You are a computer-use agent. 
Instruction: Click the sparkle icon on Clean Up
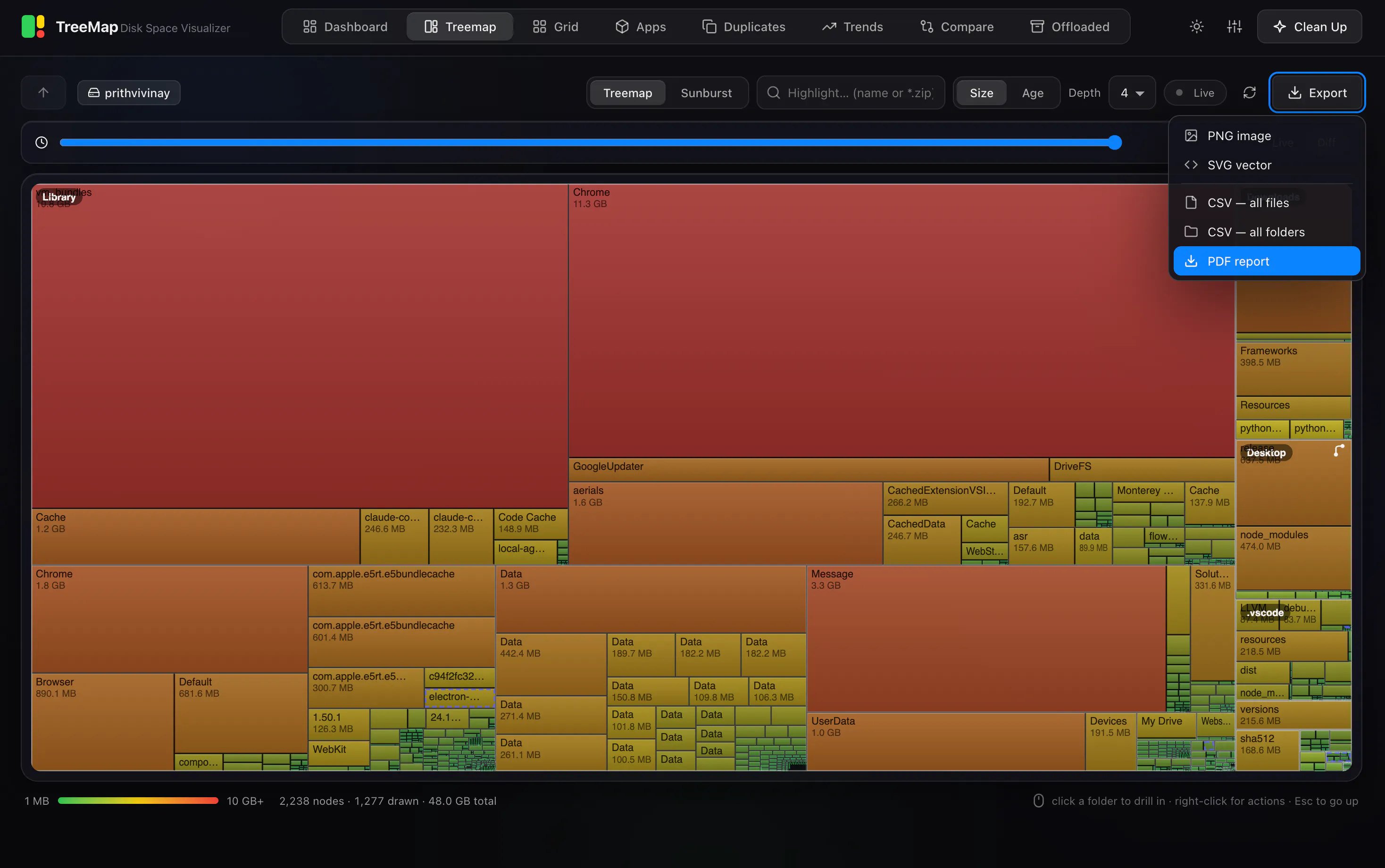(x=1279, y=26)
